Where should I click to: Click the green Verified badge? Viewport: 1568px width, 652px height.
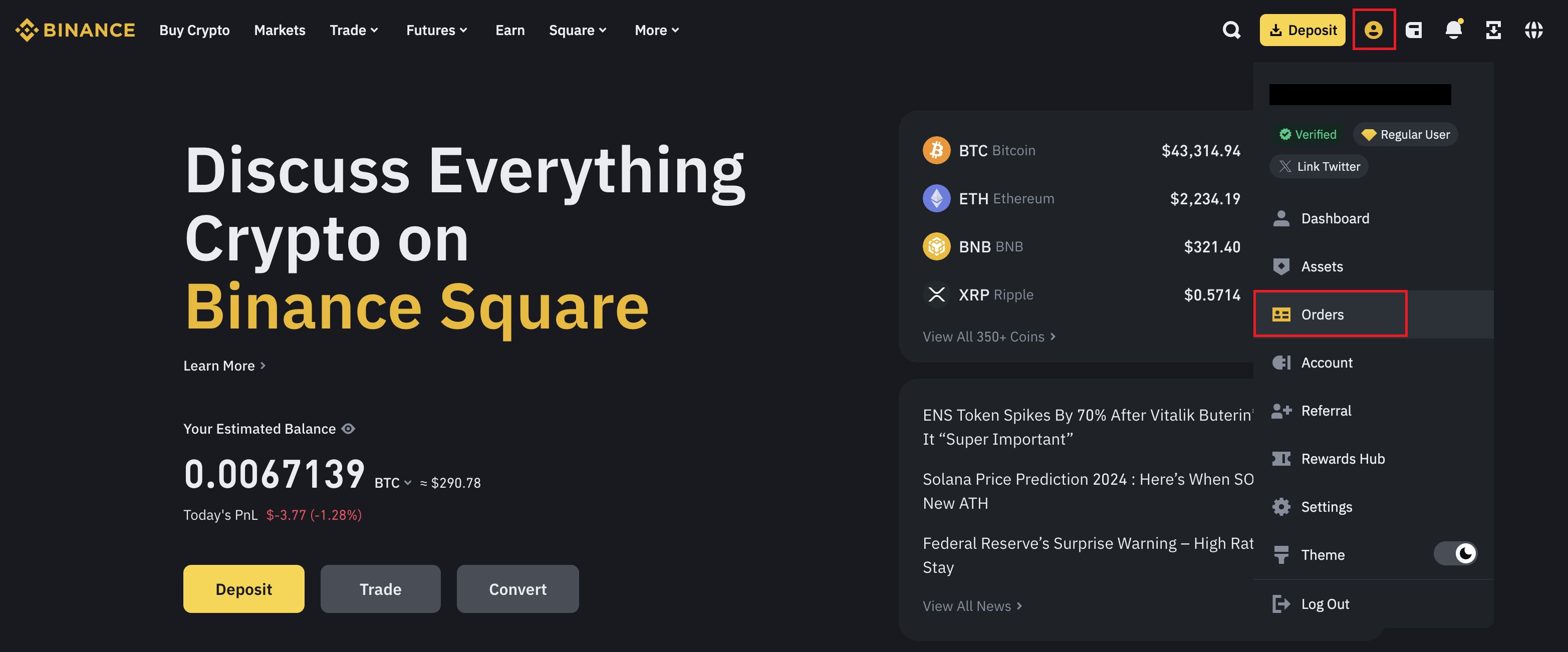1307,134
